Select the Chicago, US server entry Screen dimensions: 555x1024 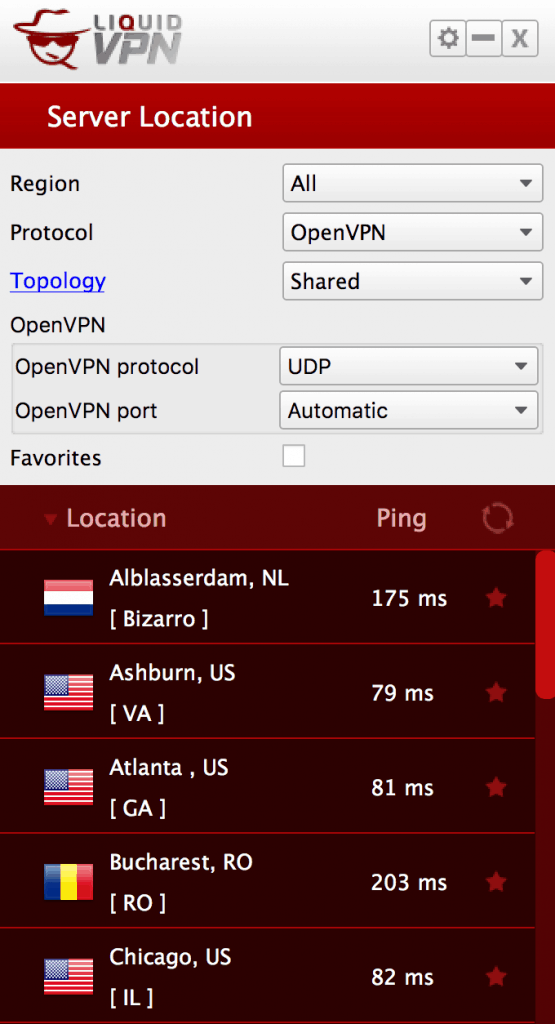[x=267, y=976]
